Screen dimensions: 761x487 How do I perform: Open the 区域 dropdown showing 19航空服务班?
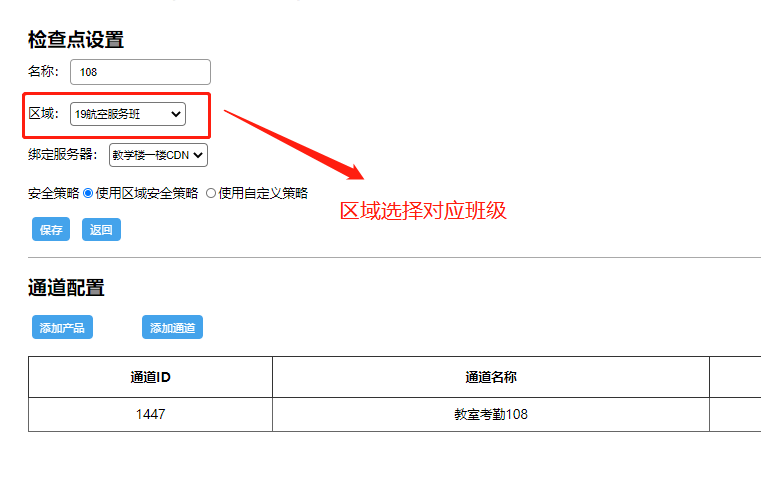[x=127, y=114]
